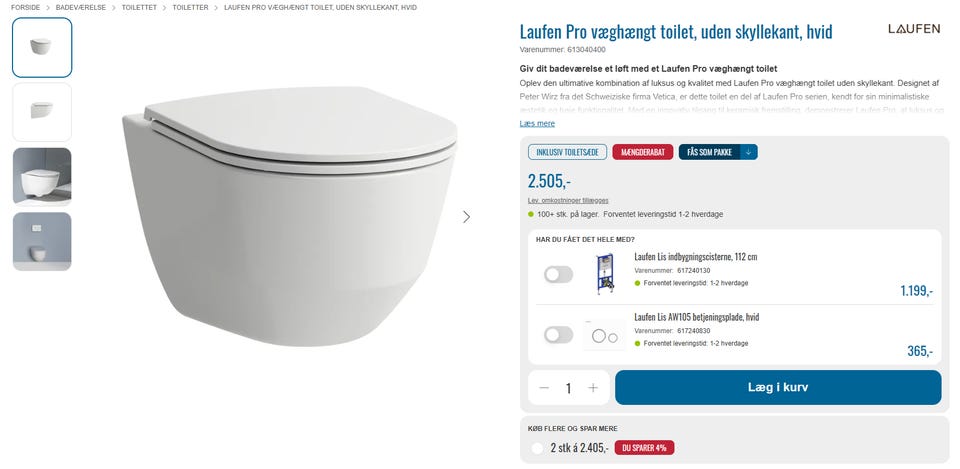Select the side-view toilet thumbnail
This screenshot has height=469, width=960.
pos(42,112)
